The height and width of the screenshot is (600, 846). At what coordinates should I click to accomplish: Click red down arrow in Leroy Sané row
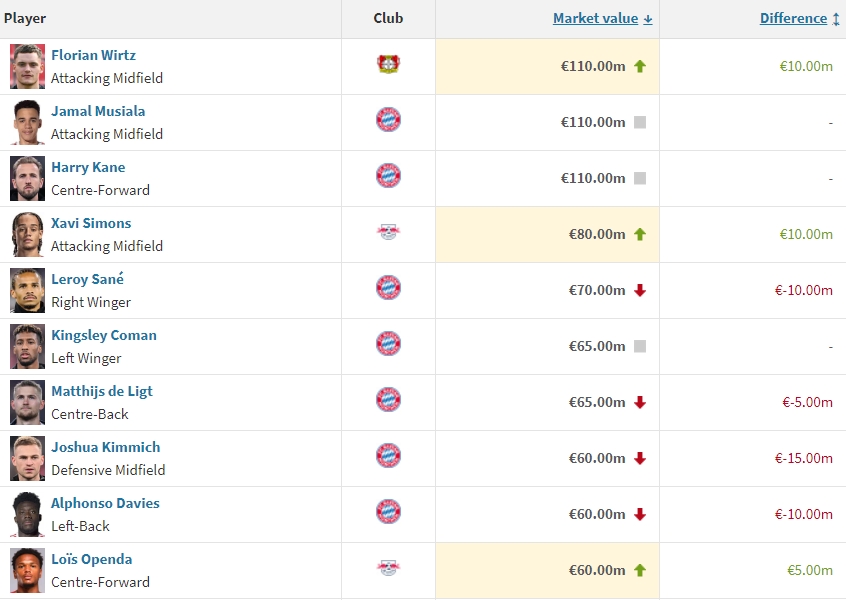640,290
